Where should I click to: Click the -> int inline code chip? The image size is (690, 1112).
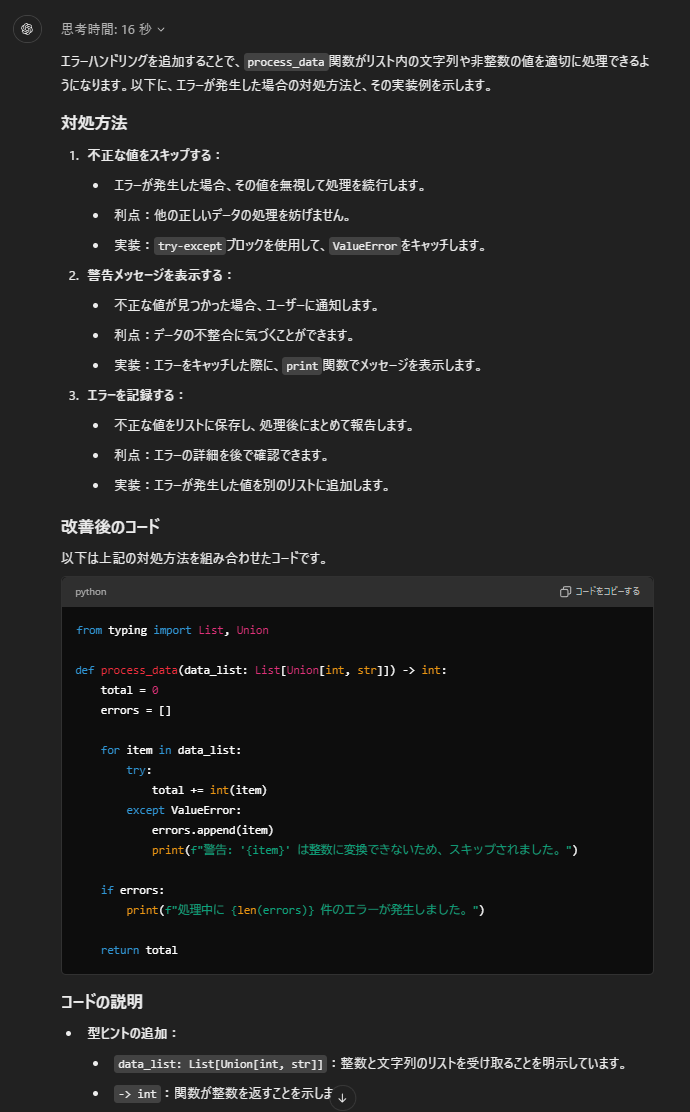pos(137,1094)
